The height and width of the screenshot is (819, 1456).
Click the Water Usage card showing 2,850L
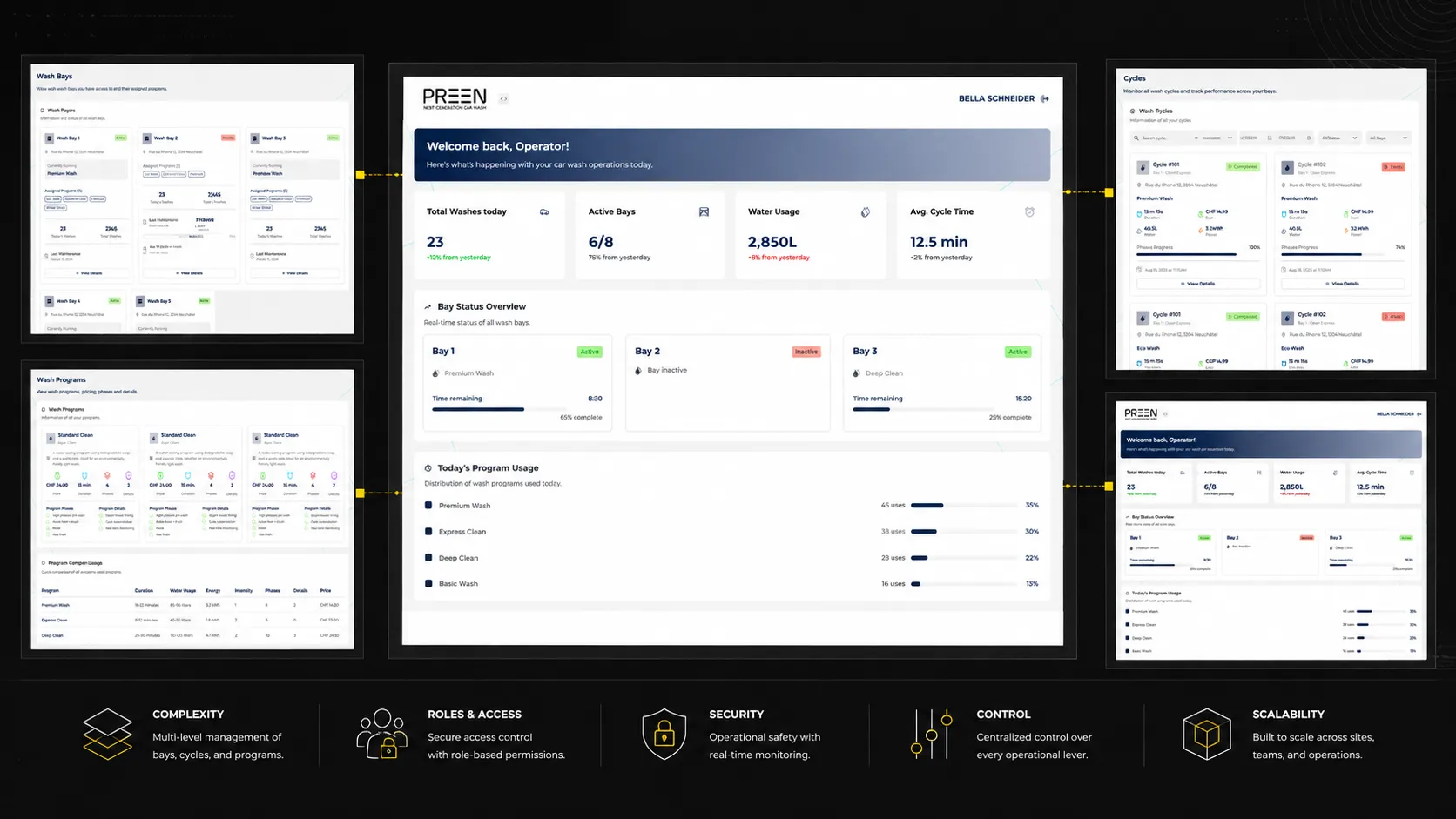click(x=811, y=236)
